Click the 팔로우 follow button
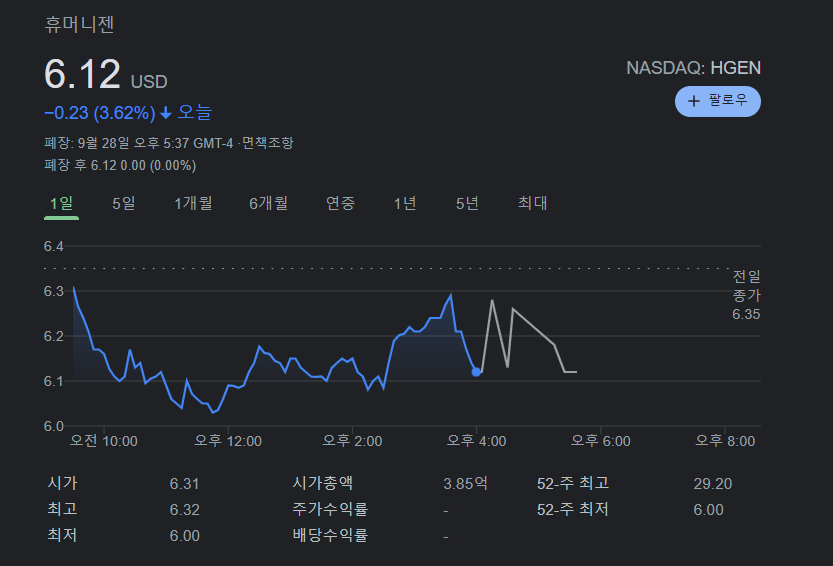The height and width of the screenshot is (566, 833). [x=717, y=101]
